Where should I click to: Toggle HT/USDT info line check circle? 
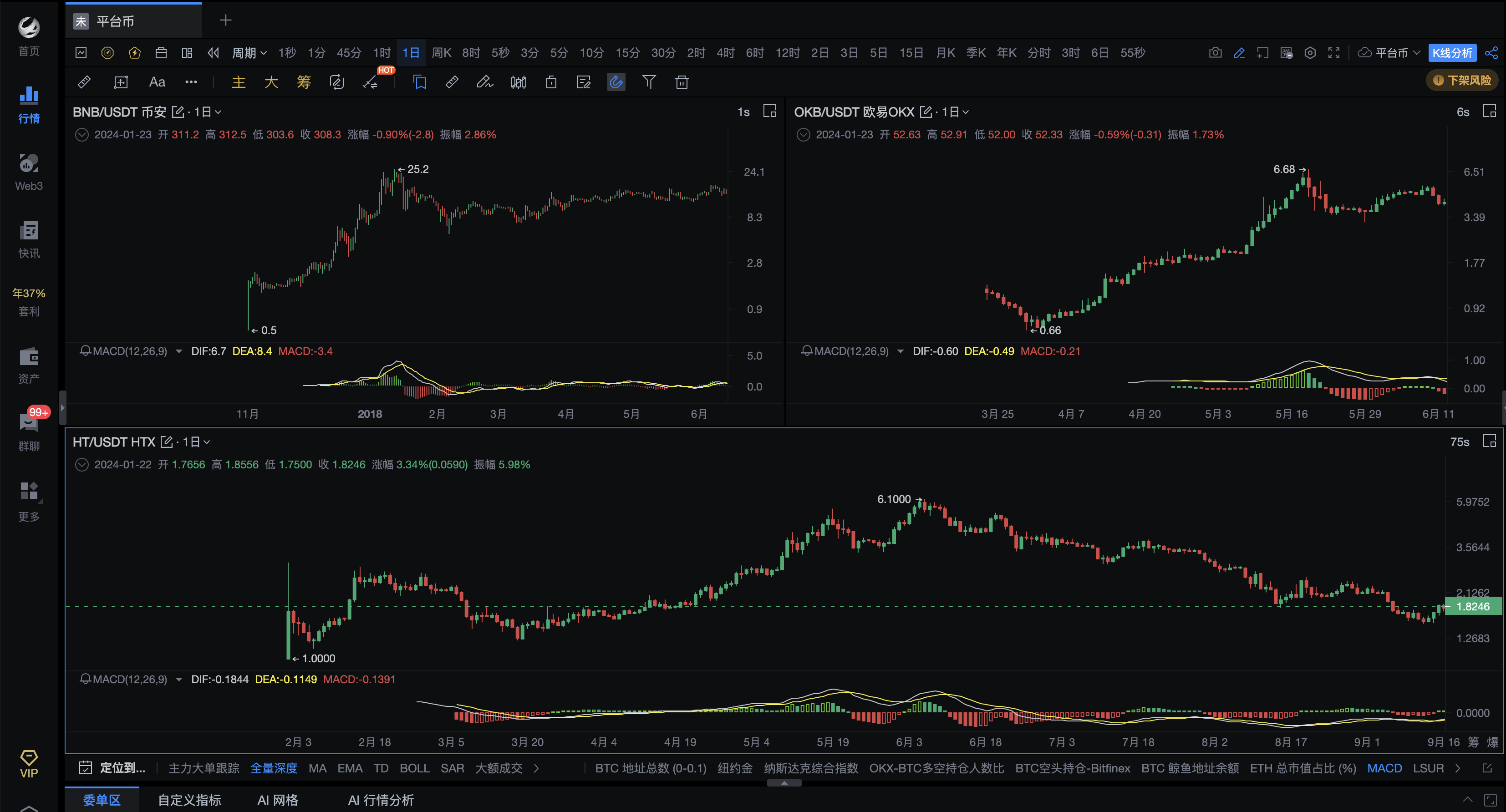click(x=82, y=464)
